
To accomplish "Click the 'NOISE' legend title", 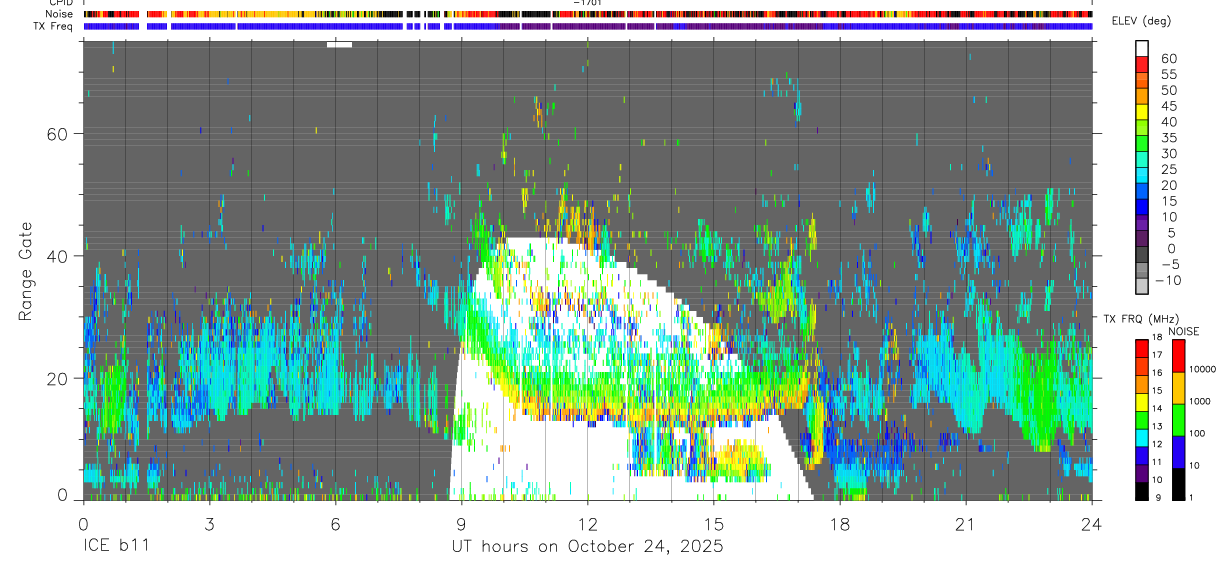I will click(1184, 331).
